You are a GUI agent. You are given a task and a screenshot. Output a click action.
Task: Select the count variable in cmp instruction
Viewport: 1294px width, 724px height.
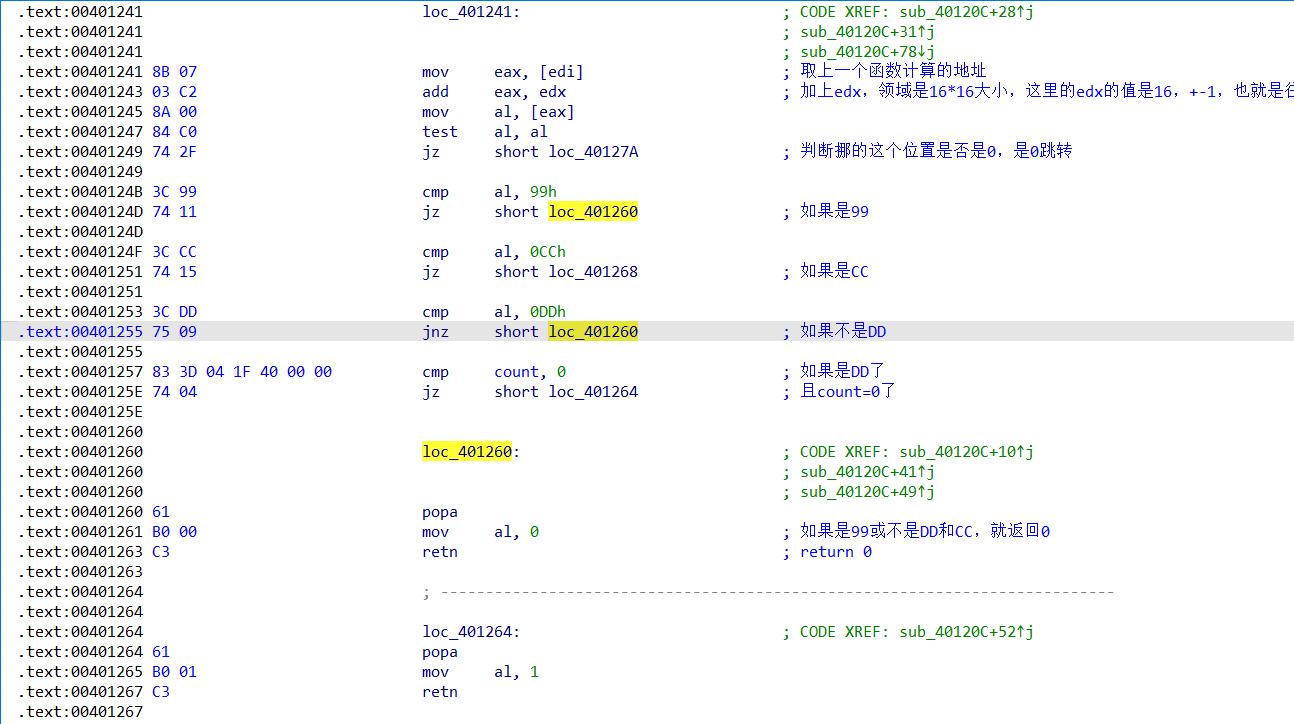pos(516,372)
